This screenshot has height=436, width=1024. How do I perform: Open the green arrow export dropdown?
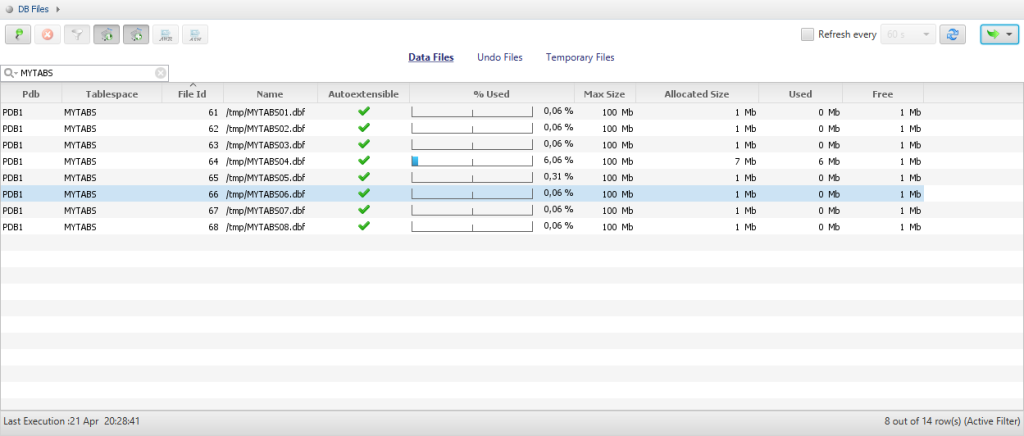[x=998, y=35]
